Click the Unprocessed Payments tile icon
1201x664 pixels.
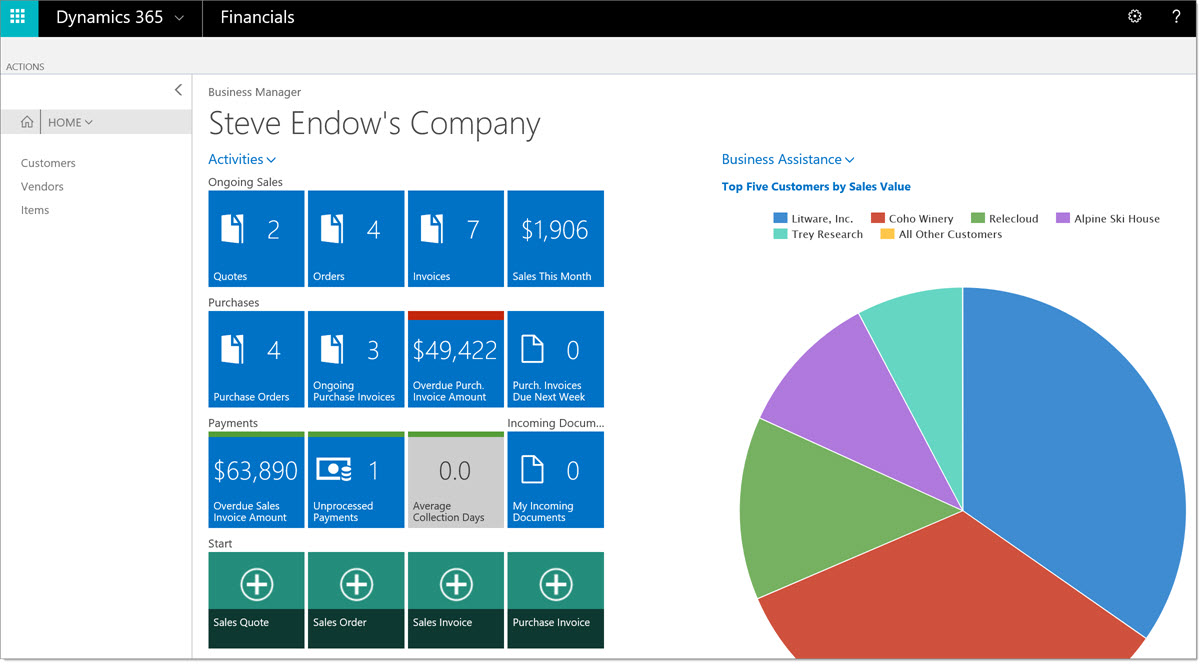click(x=335, y=468)
